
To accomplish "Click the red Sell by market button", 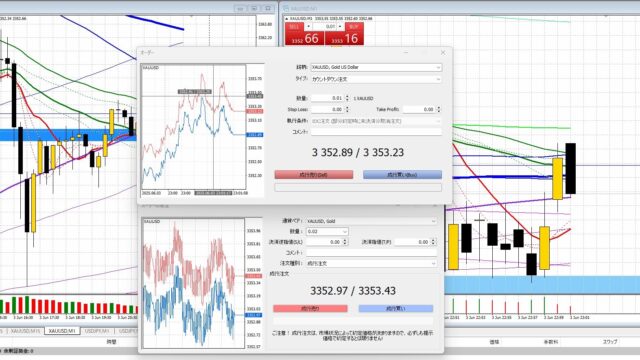I will click(314, 175).
